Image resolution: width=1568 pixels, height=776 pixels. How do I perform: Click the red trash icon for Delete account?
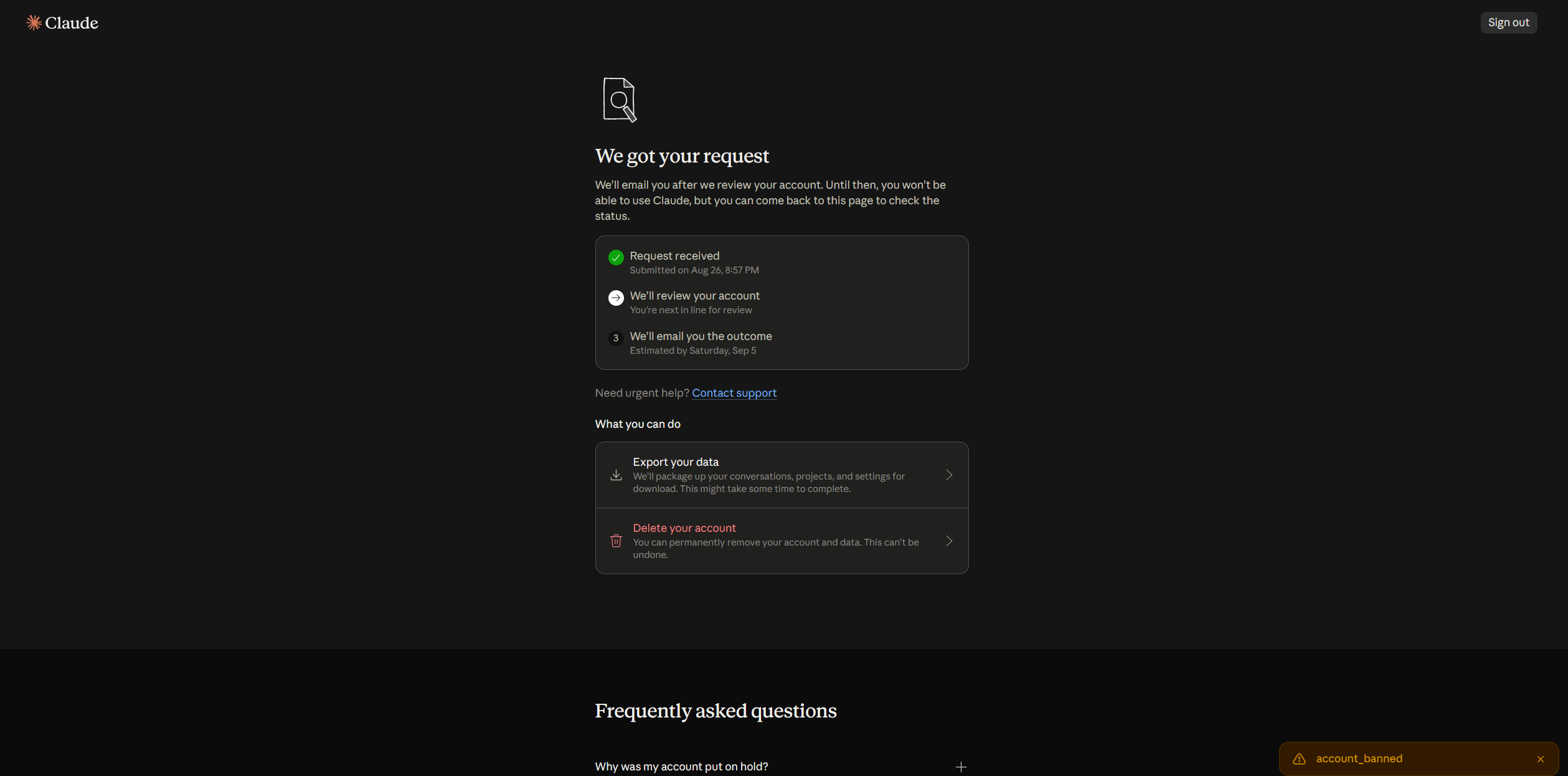pyautogui.click(x=616, y=541)
